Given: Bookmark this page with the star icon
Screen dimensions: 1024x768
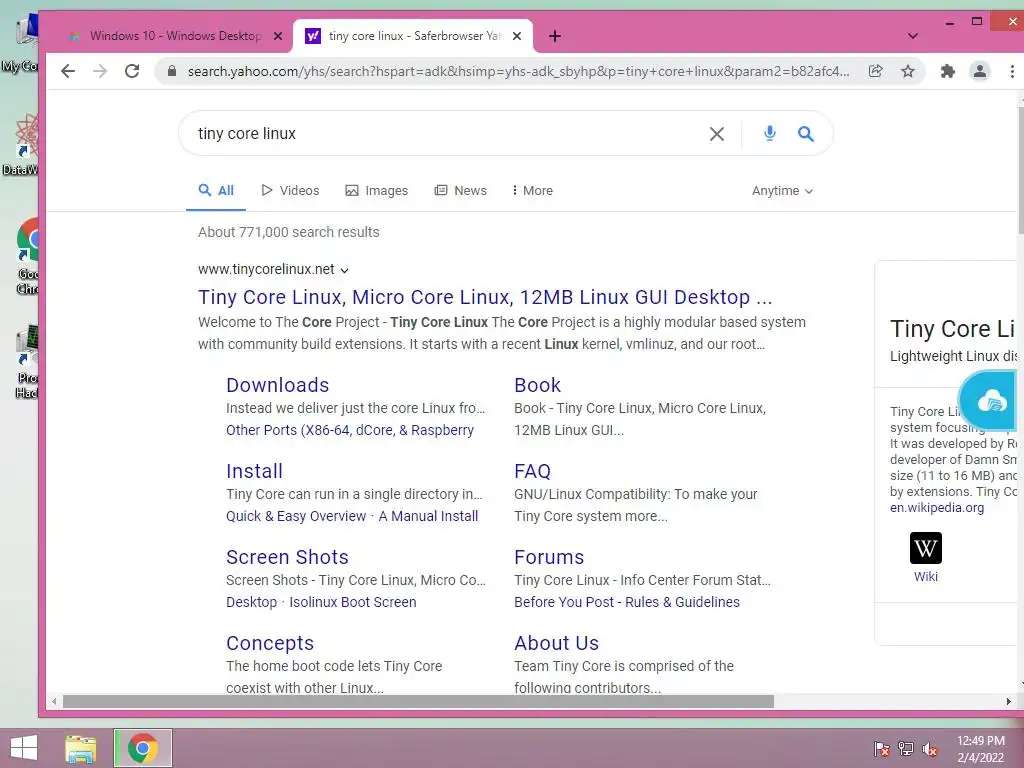Looking at the screenshot, I should pyautogui.click(x=908, y=71).
